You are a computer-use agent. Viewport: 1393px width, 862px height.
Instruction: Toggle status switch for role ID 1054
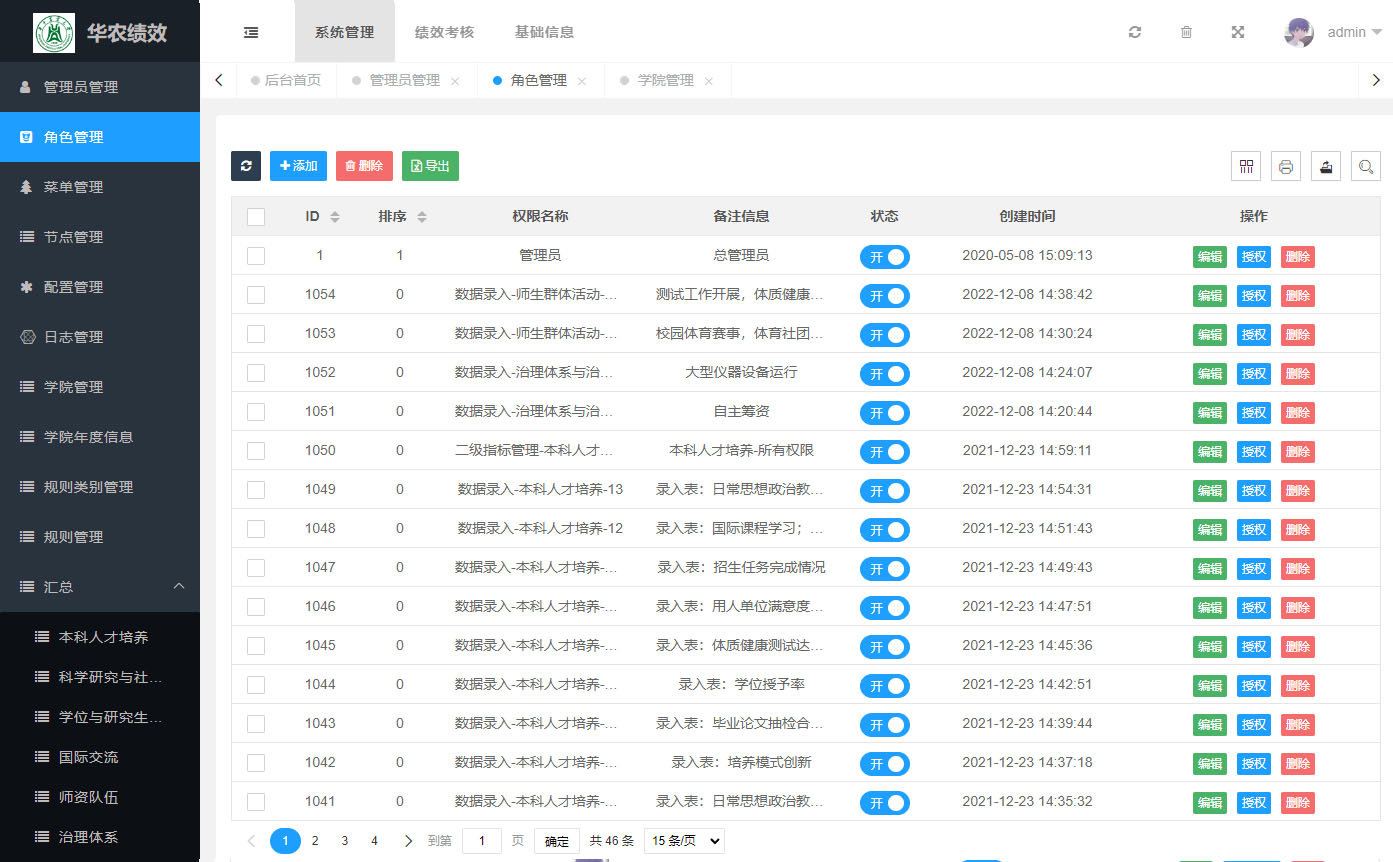884,296
